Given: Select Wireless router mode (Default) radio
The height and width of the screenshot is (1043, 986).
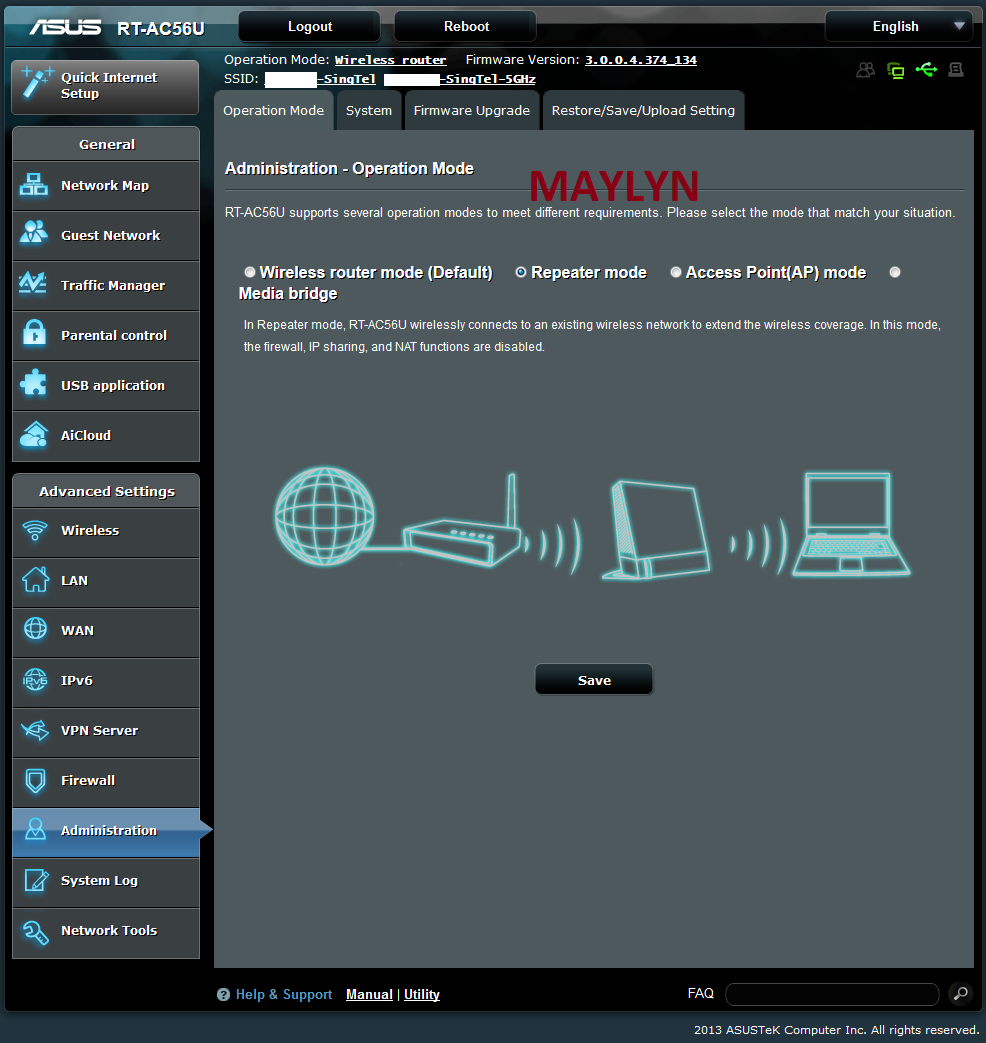Looking at the screenshot, I should 250,272.
